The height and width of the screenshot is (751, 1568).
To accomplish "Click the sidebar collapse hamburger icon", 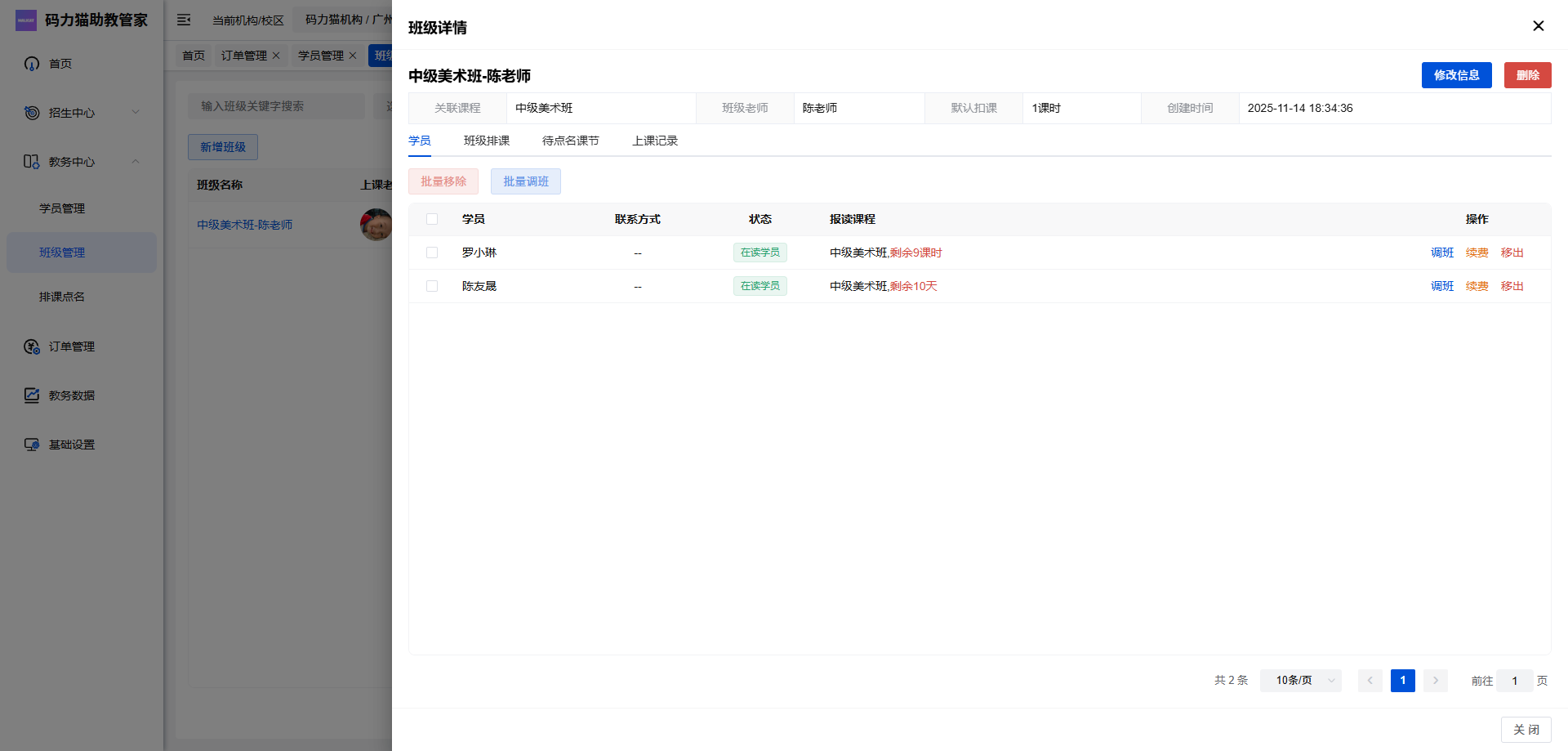I will click(x=184, y=20).
